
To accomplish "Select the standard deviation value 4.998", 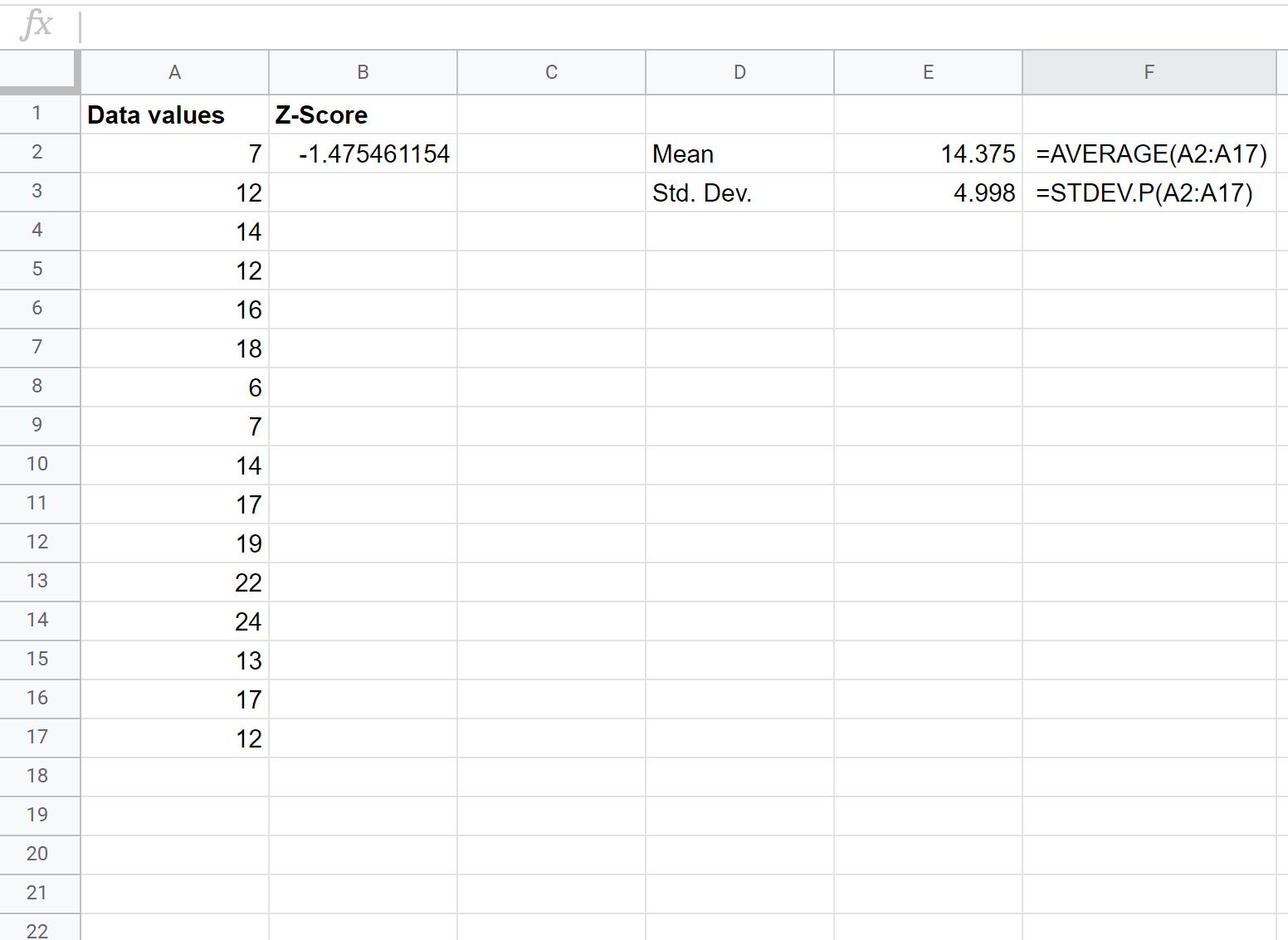I will coord(929,192).
